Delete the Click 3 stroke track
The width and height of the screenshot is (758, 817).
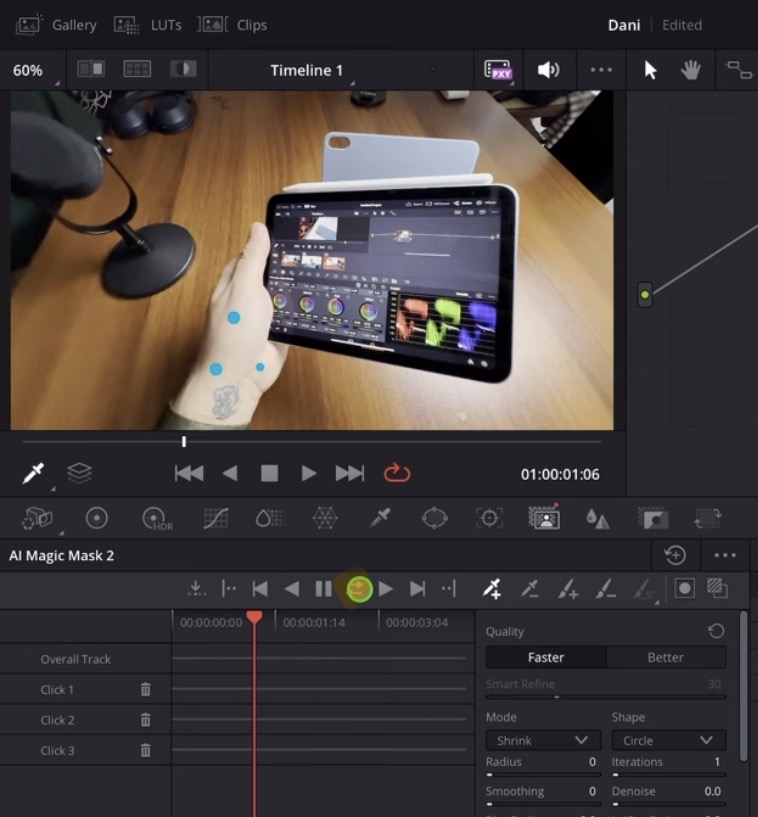[145, 750]
